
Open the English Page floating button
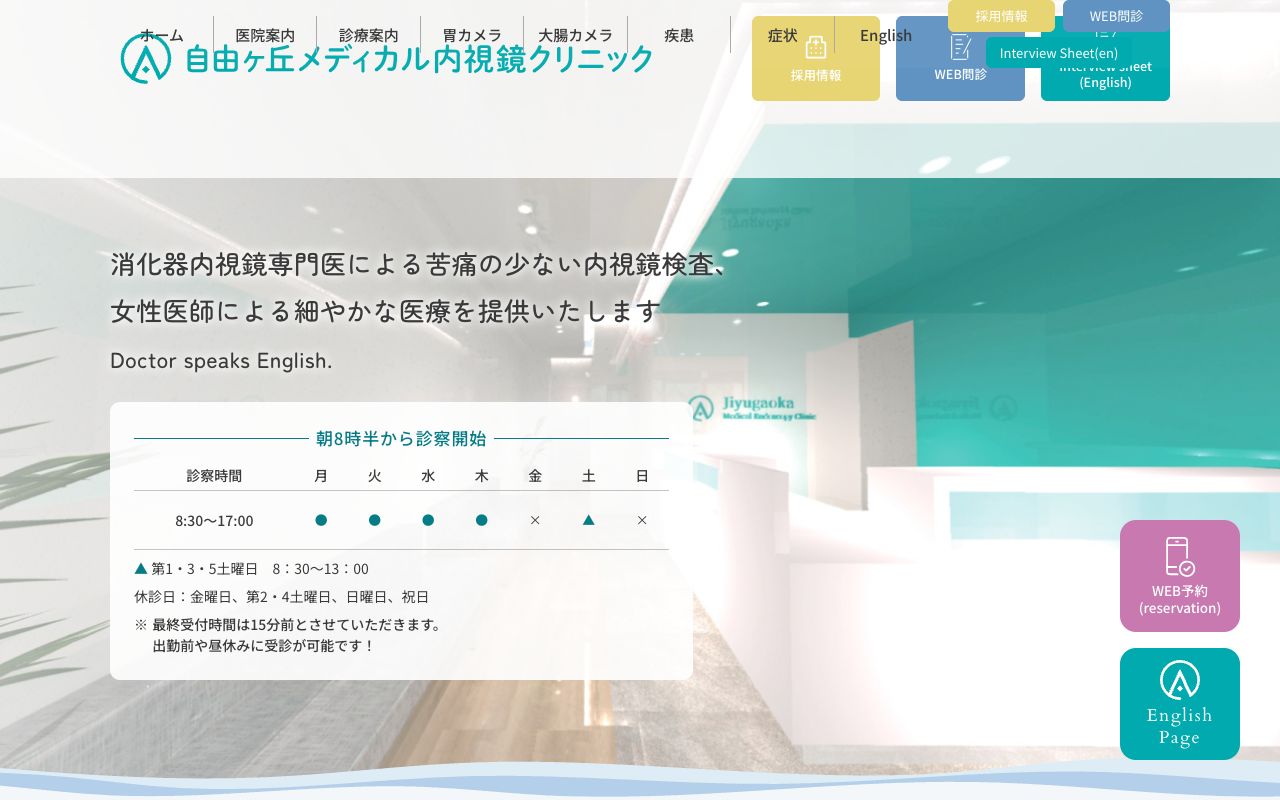tap(1180, 704)
